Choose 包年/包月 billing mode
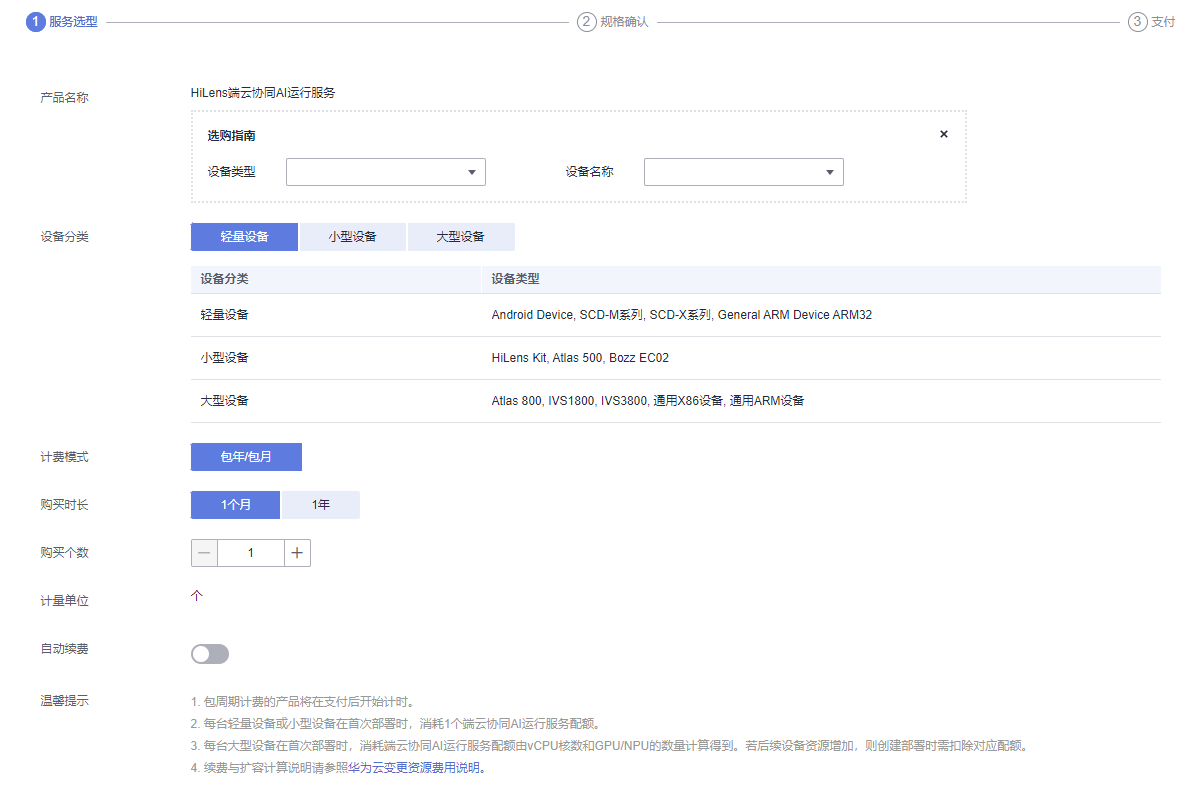Viewport: 1197px width, 801px height. coord(246,457)
